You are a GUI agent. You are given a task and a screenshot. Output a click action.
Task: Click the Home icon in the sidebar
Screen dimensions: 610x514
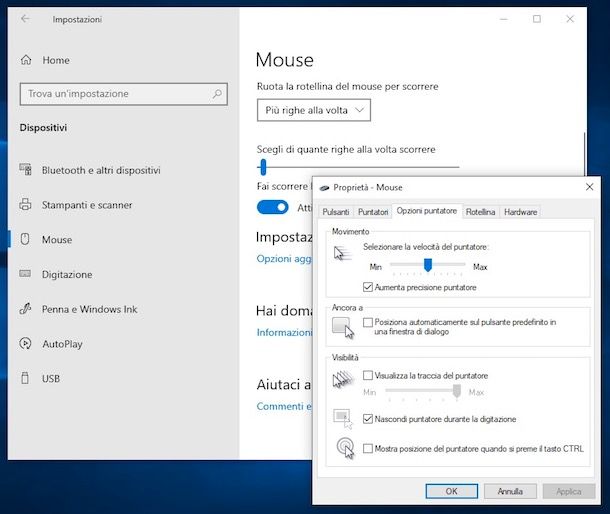click(x=25, y=60)
